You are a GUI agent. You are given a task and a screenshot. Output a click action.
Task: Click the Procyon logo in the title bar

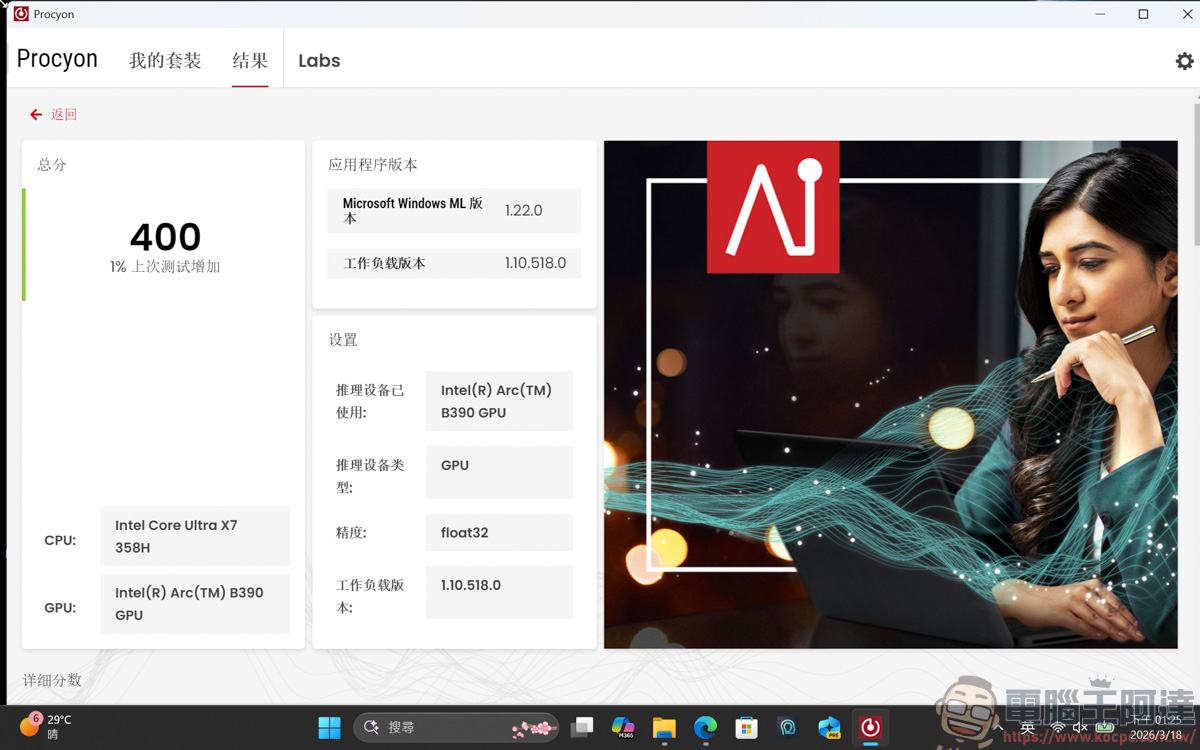tap(23, 14)
